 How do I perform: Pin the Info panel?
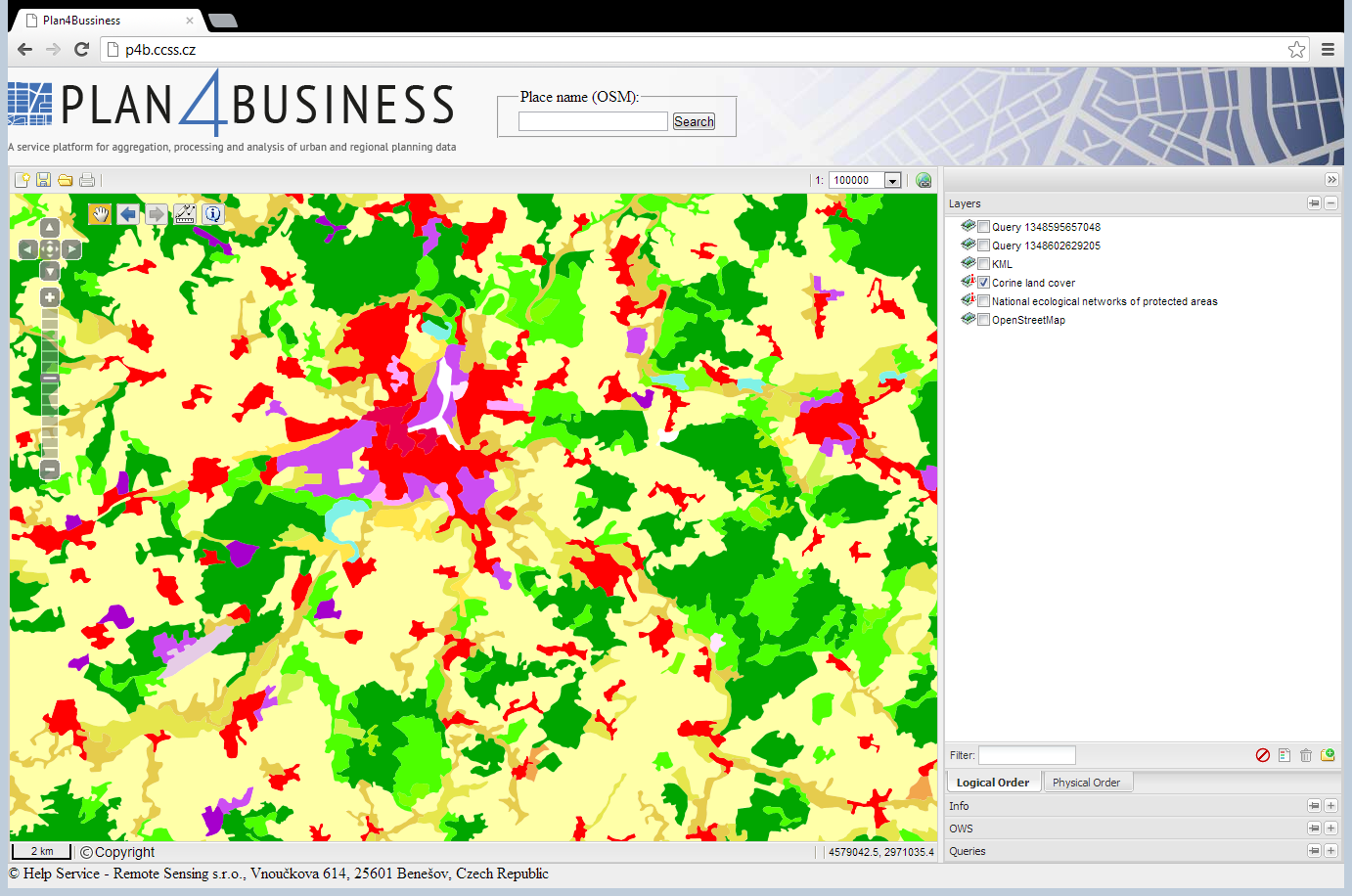(x=1314, y=806)
